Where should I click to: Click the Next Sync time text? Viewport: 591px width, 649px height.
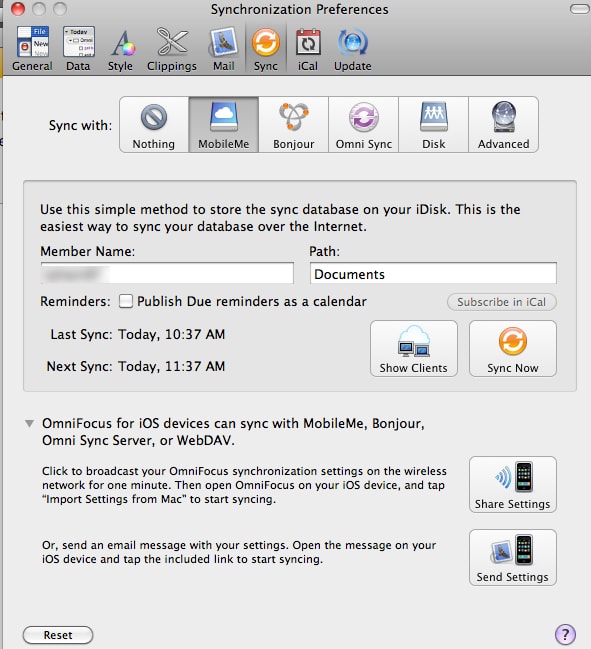tap(172, 366)
